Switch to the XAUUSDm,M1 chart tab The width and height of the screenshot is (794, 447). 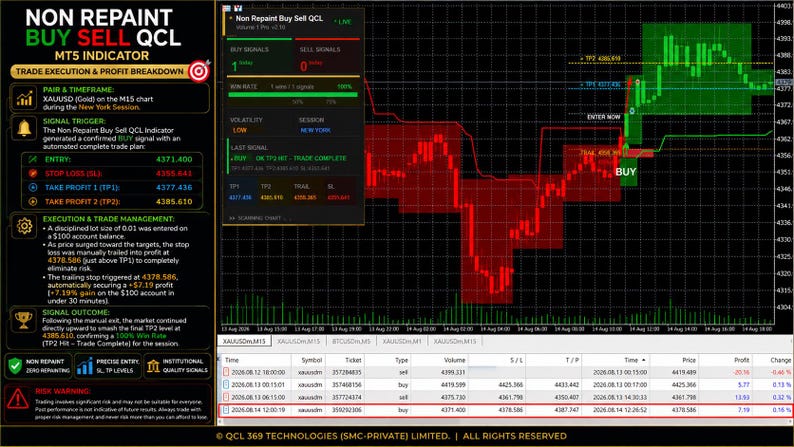(x=402, y=341)
